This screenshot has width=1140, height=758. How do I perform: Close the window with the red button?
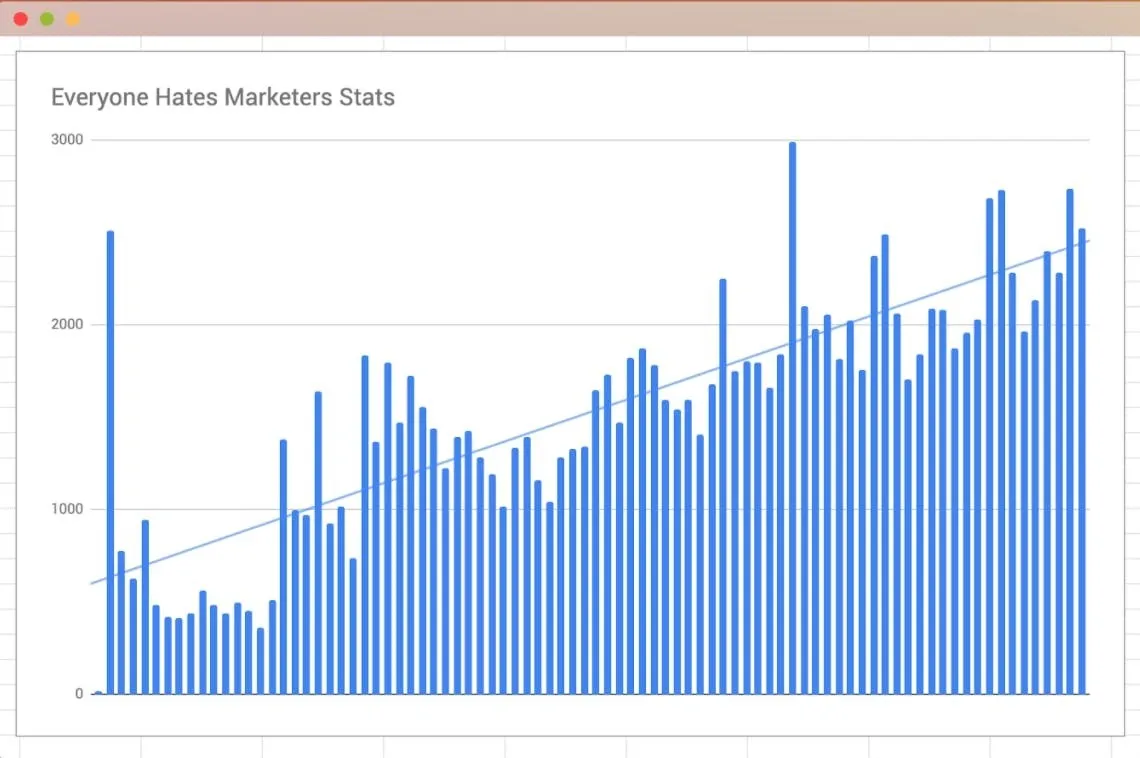coord(20,18)
